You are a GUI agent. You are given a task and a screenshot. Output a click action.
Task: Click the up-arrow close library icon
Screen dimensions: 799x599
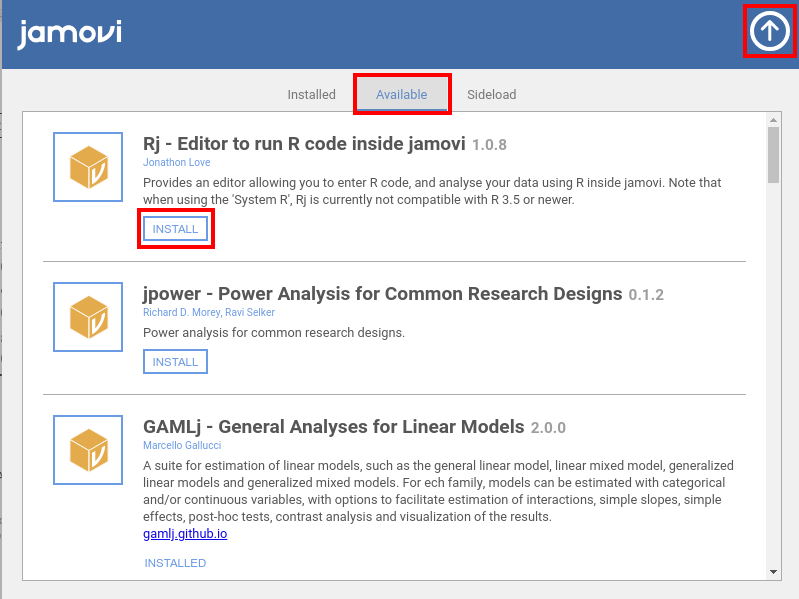click(769, 31)
